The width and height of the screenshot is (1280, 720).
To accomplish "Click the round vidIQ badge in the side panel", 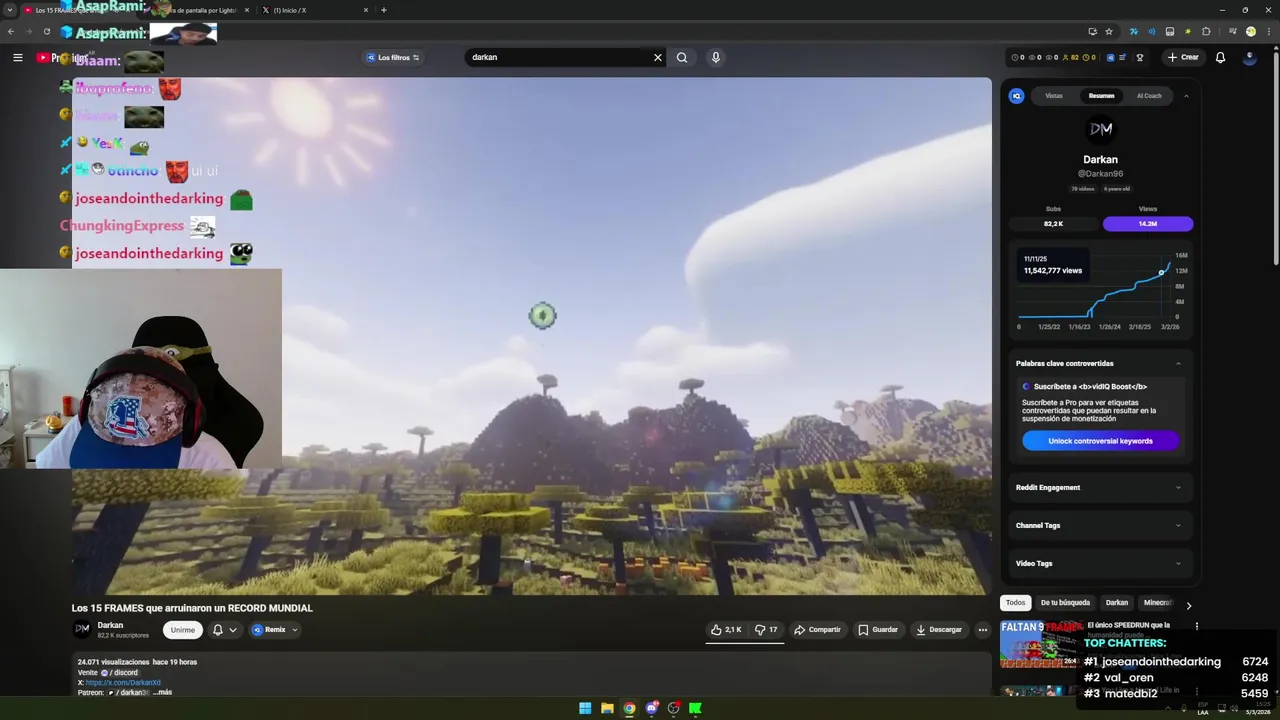I will click(x=1017, y=96).
